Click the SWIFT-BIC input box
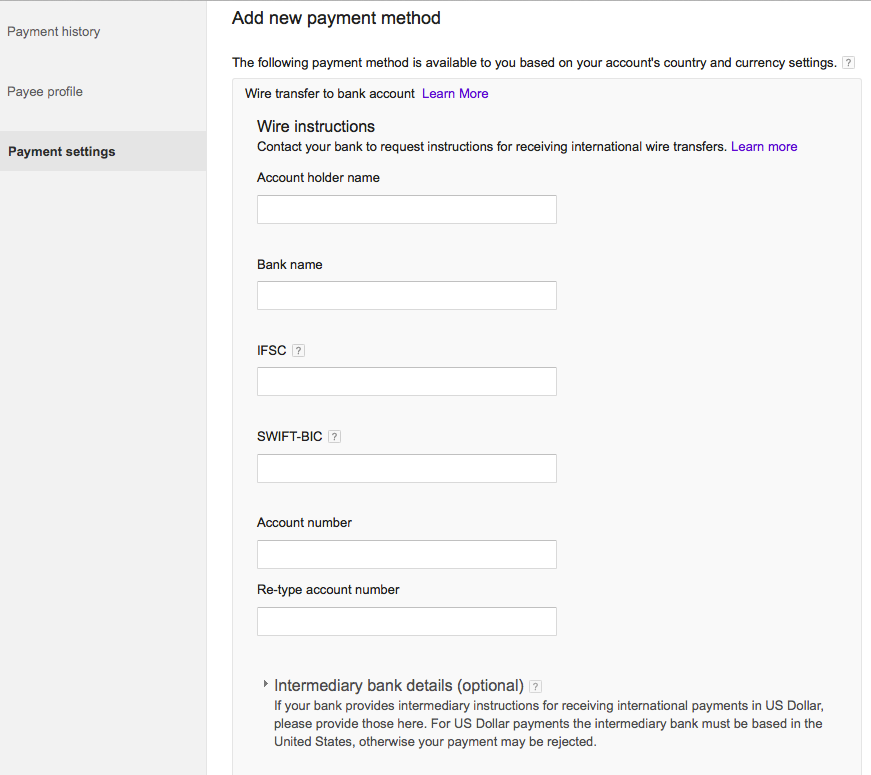 pos(407,468)
